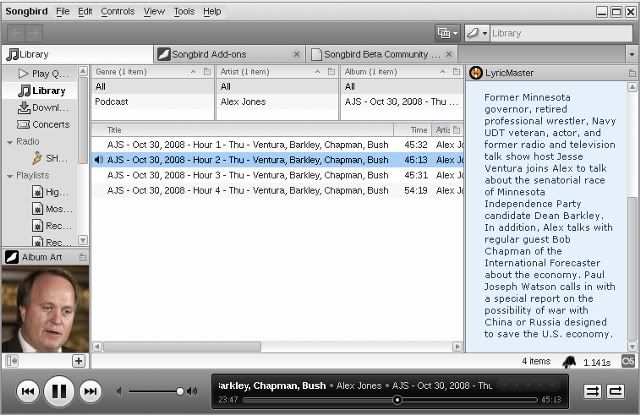Open the LyricMaster pane menu button

point(632,73)
